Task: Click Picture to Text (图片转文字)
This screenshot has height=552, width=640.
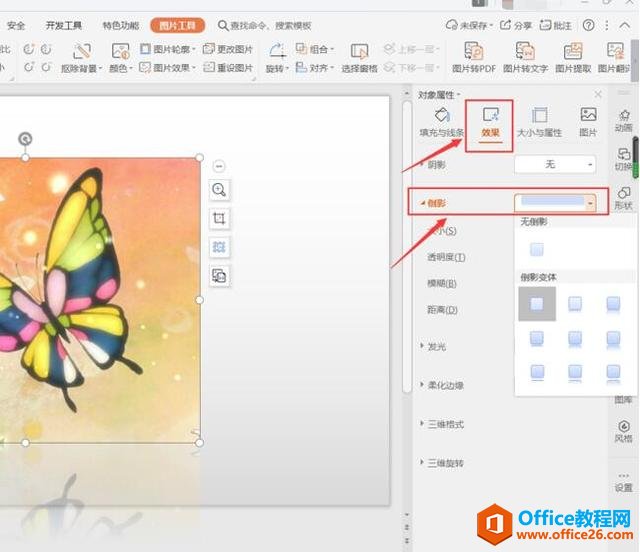Action: pyautogui.click(x=525, y=58)
